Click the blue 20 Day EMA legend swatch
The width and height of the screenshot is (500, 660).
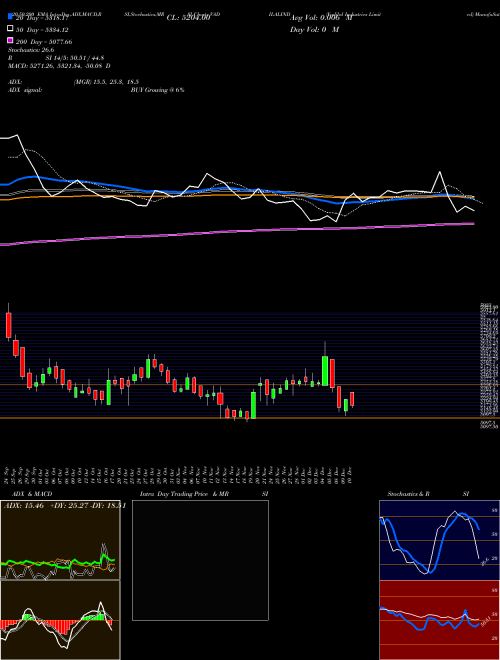coord(10,17)
